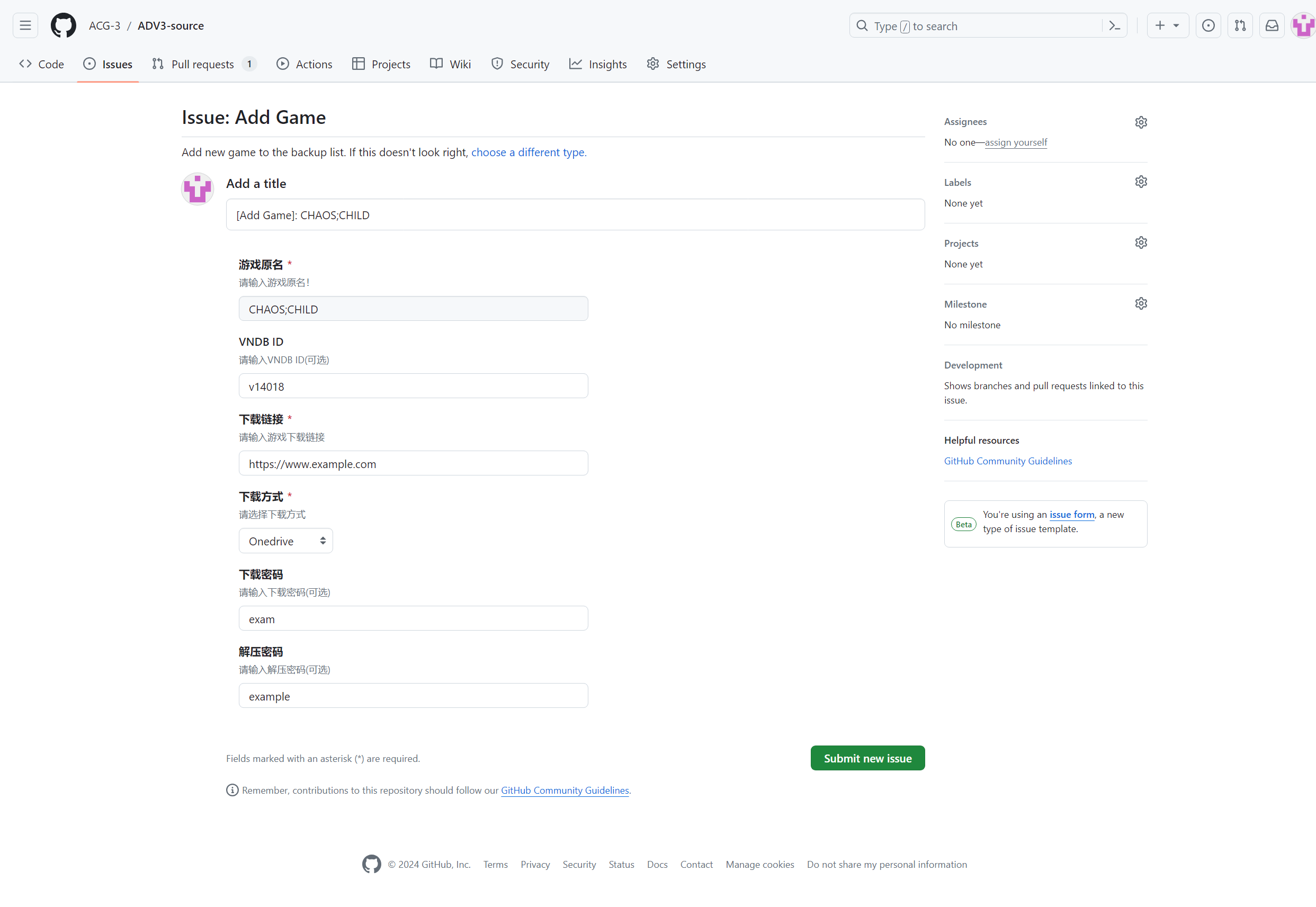Click the plus create-new icon
Screen dimensions: 1316x907
(1160, 25)
